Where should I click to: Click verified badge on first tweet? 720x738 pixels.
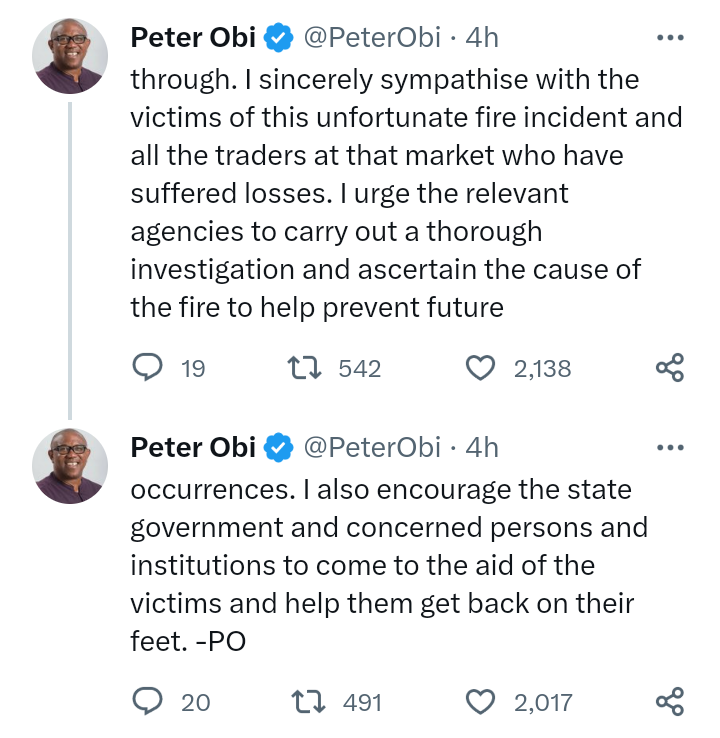point(277,38)
